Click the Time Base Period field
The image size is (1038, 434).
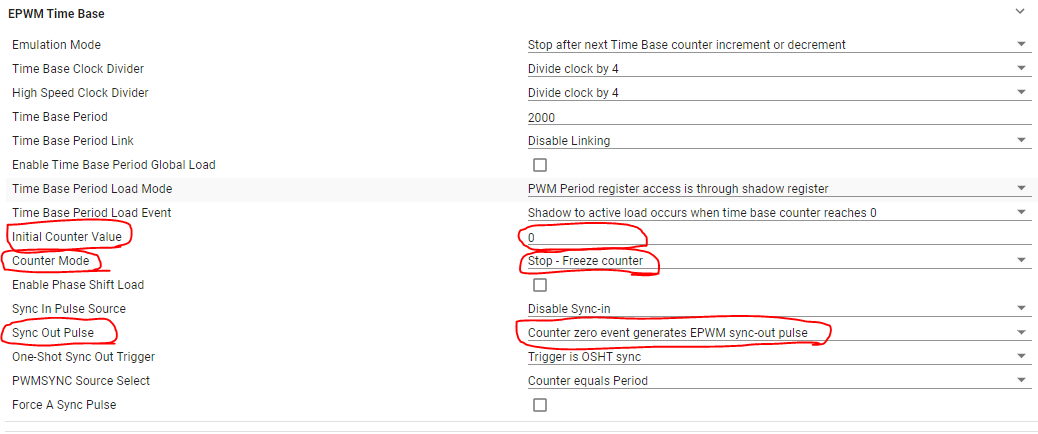coord(776,117)
